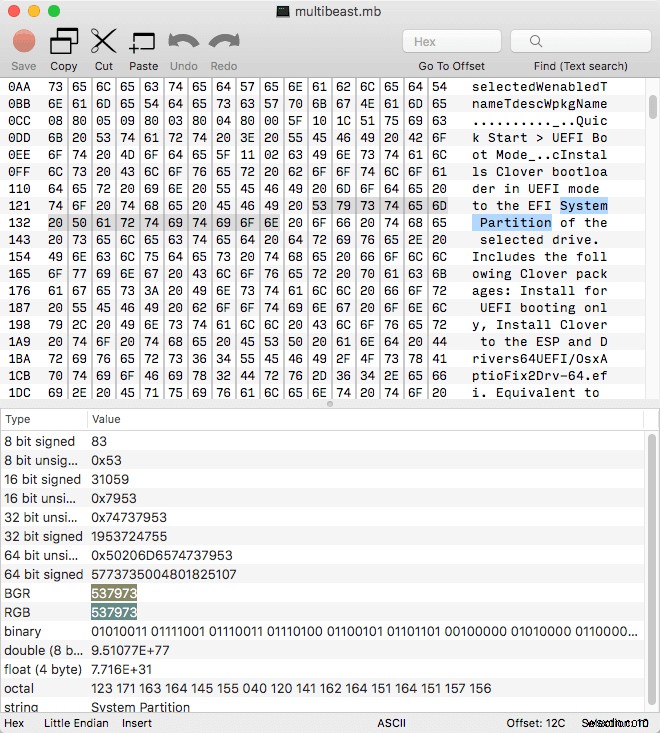This screenshot has height=733, width=660.
Task: Click the green zoom window button
Action: pos(54,11)
